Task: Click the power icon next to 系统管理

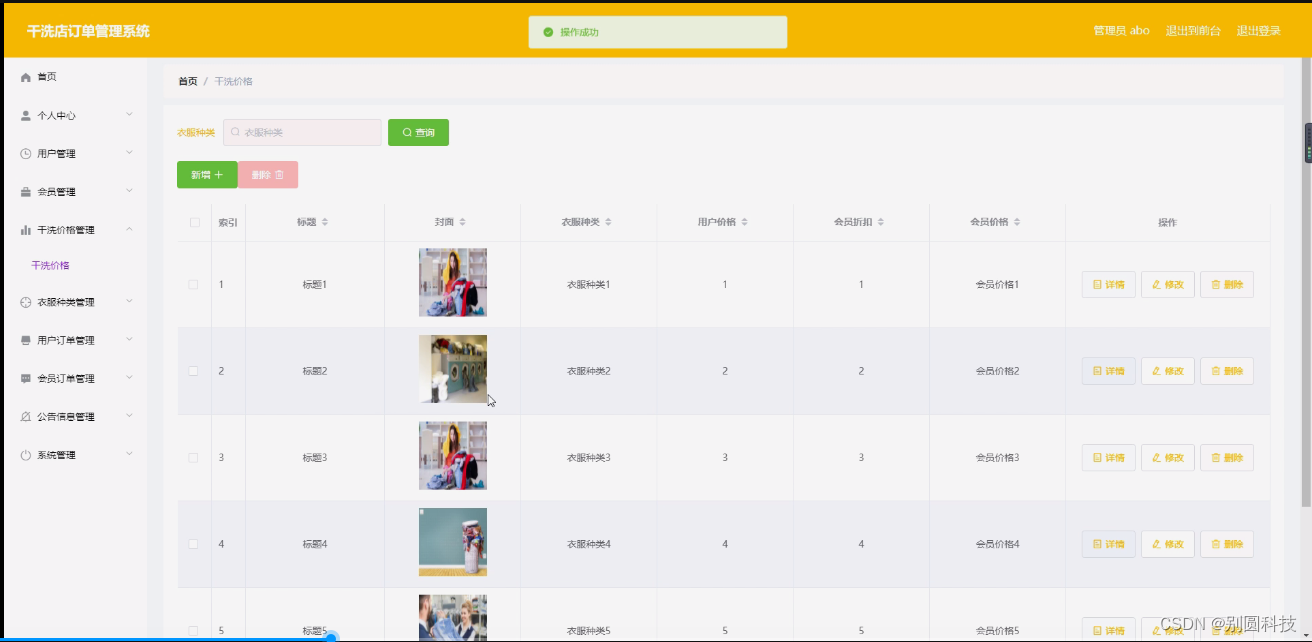Action: pos(27,455)
